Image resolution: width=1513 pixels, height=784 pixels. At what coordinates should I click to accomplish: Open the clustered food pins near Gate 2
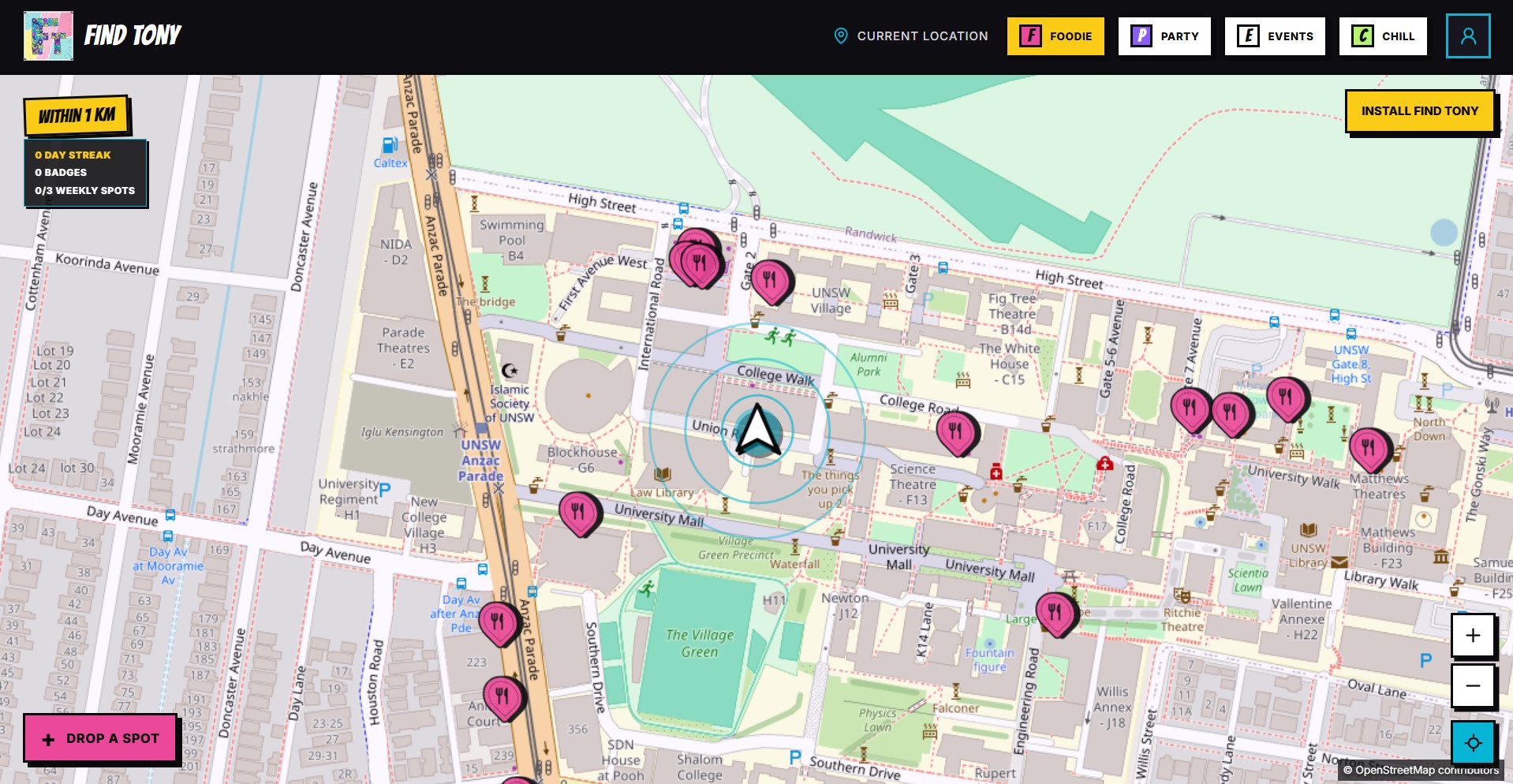click(696, 260)
